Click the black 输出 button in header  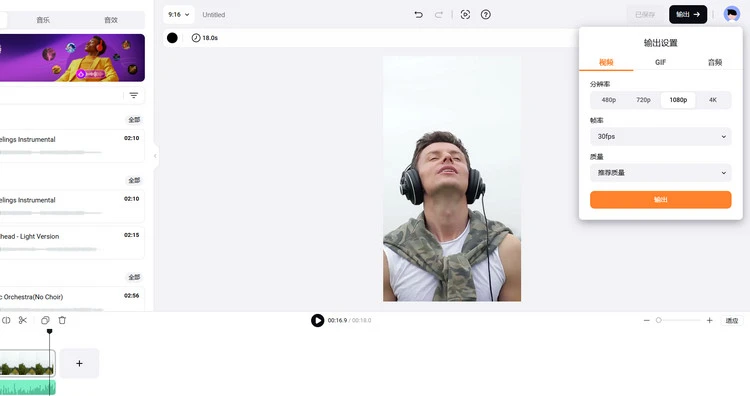pyautogui.click(x=688, y=15)
